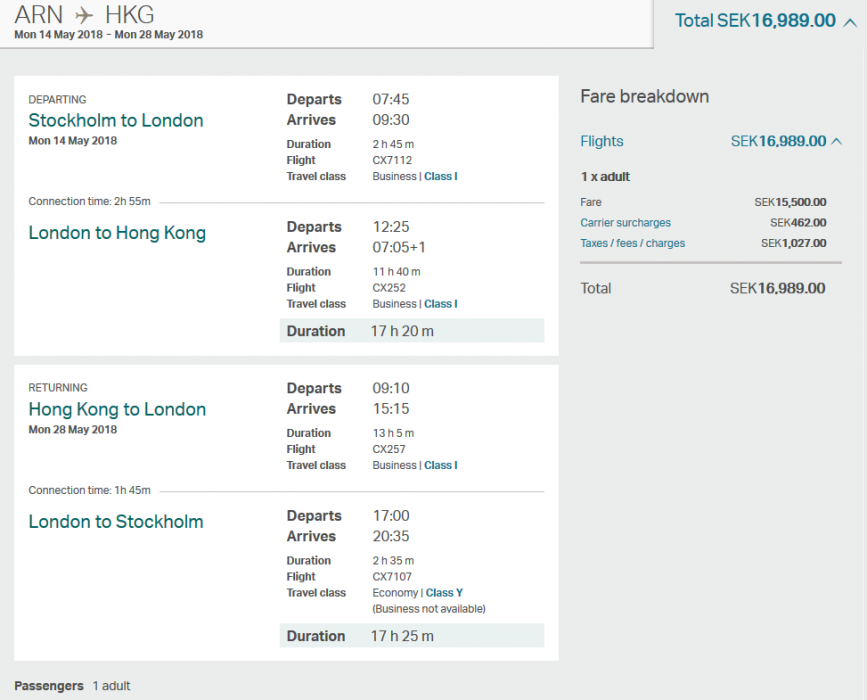Click the Mon 14 May – 28 May date range
Viewport: 867px width, 700px height.
108,35
